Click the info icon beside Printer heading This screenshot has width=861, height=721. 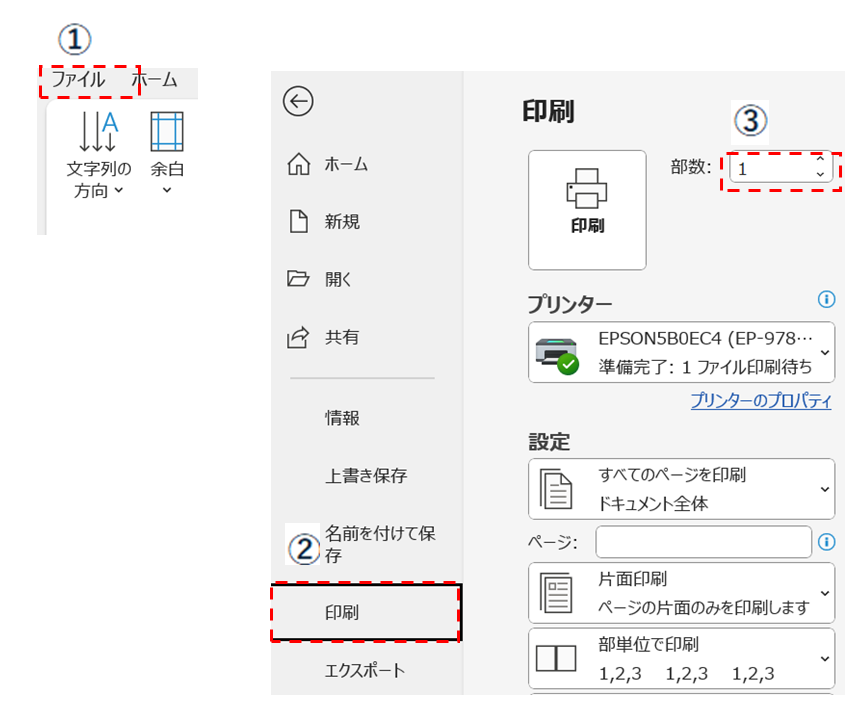click(825, 299)
